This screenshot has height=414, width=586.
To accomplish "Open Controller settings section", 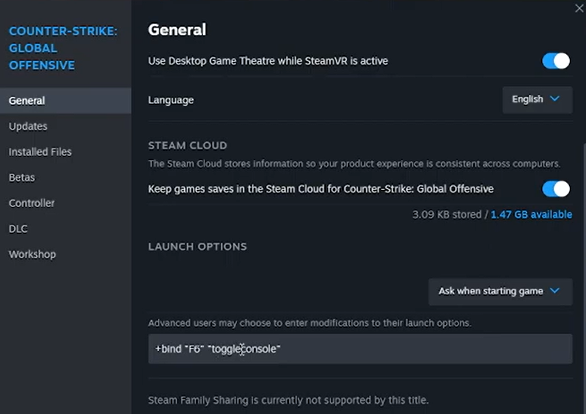I will point(65,203).
